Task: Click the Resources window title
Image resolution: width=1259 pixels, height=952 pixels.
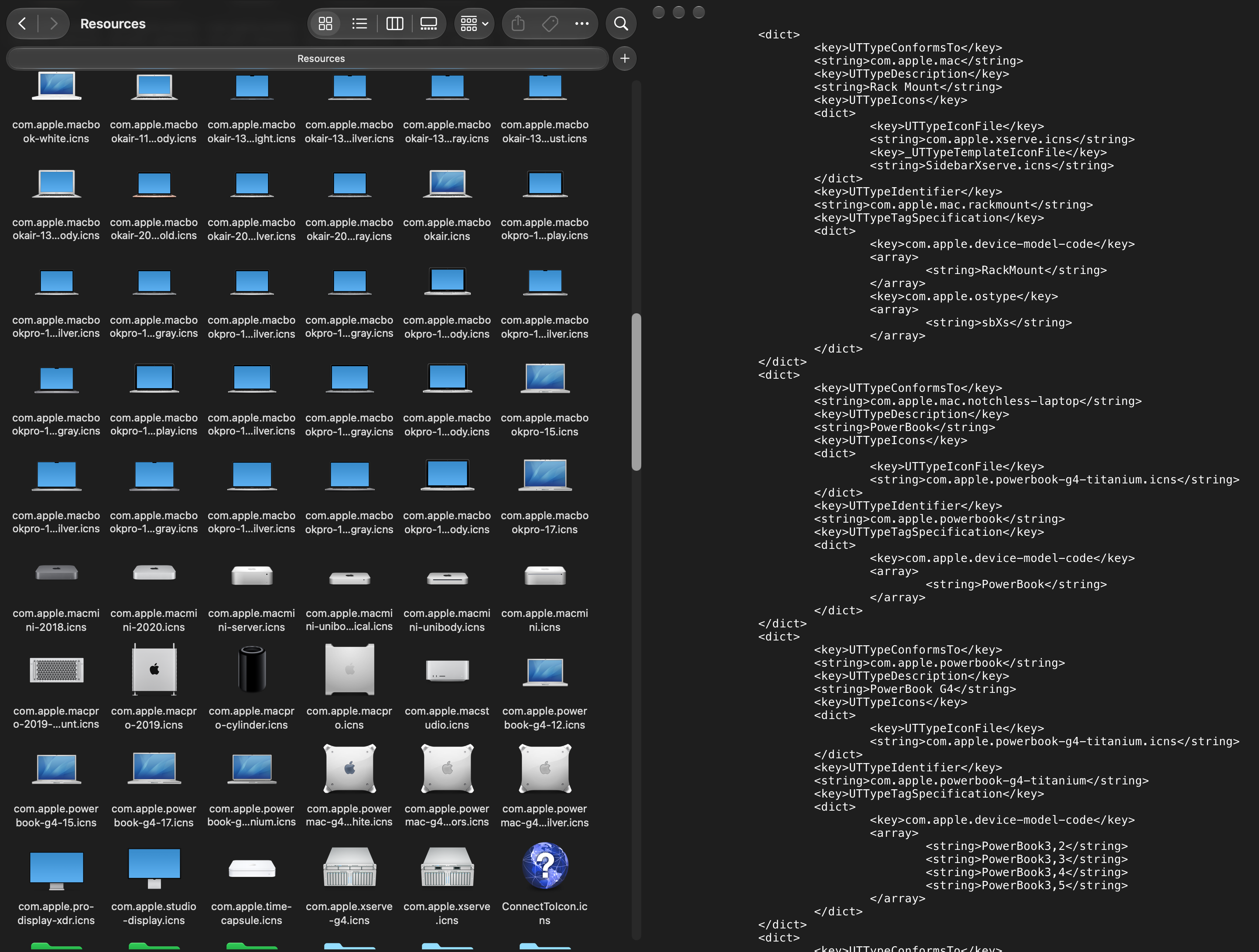Action: point(113,24)
